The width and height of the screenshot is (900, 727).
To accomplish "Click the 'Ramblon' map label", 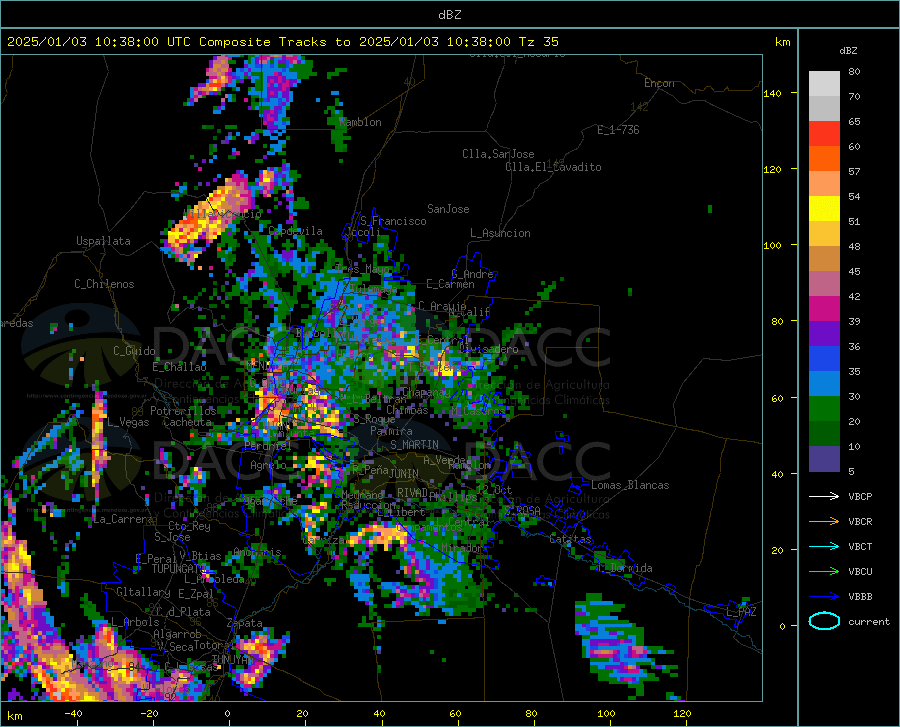I will tap(360, 122).
